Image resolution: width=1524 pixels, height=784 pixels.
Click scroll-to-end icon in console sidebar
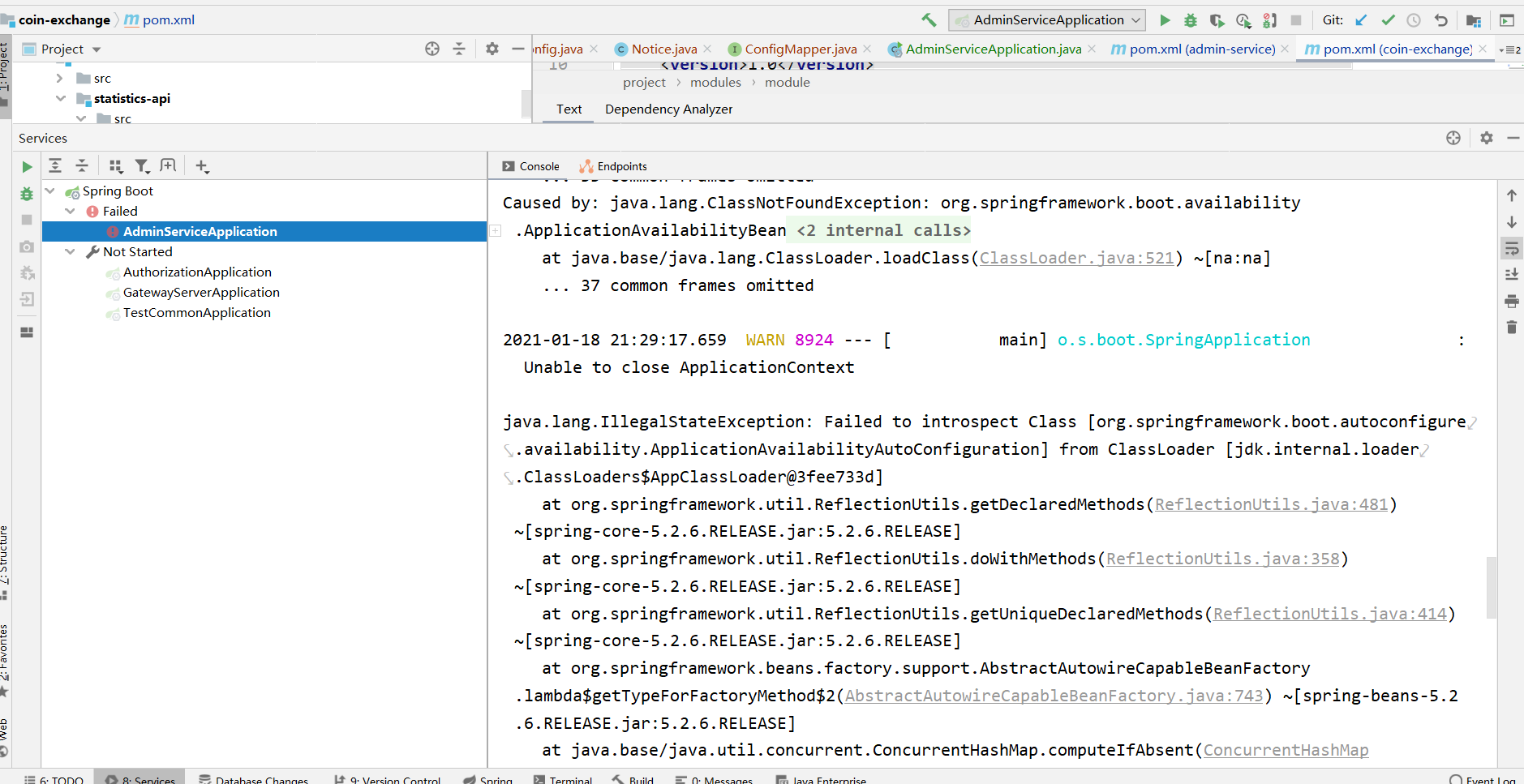coord(1512,275)
